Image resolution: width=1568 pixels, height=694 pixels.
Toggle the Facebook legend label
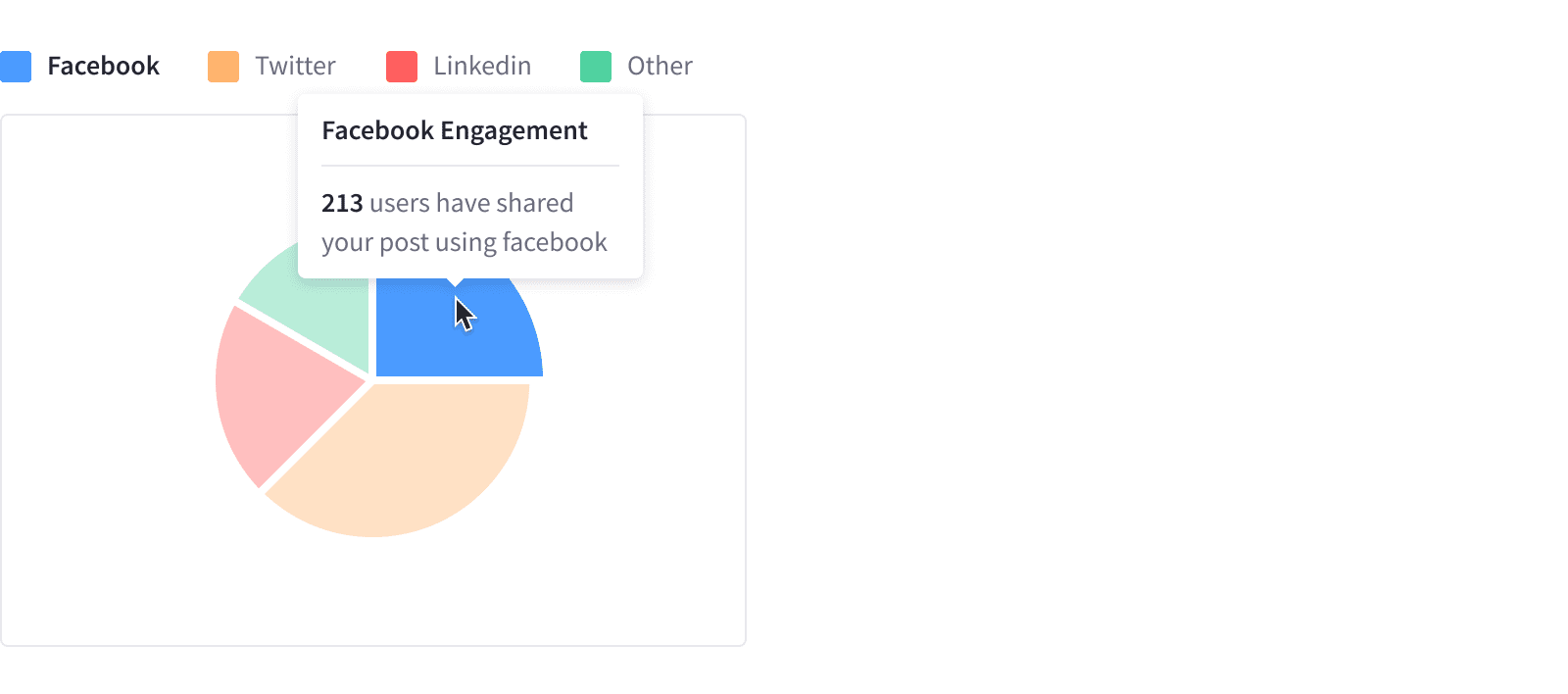coord(103,67)
